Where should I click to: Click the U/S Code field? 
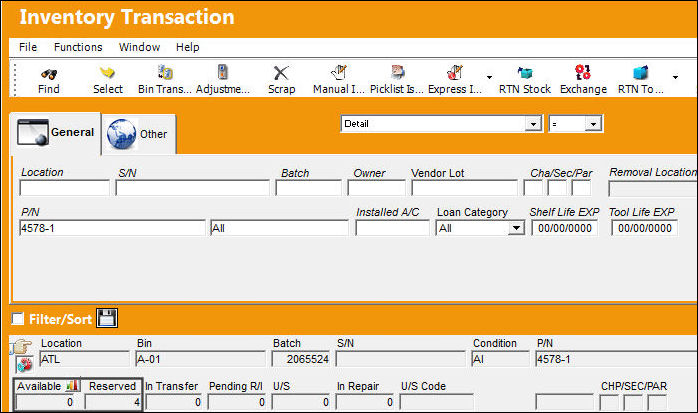(437, 402)
